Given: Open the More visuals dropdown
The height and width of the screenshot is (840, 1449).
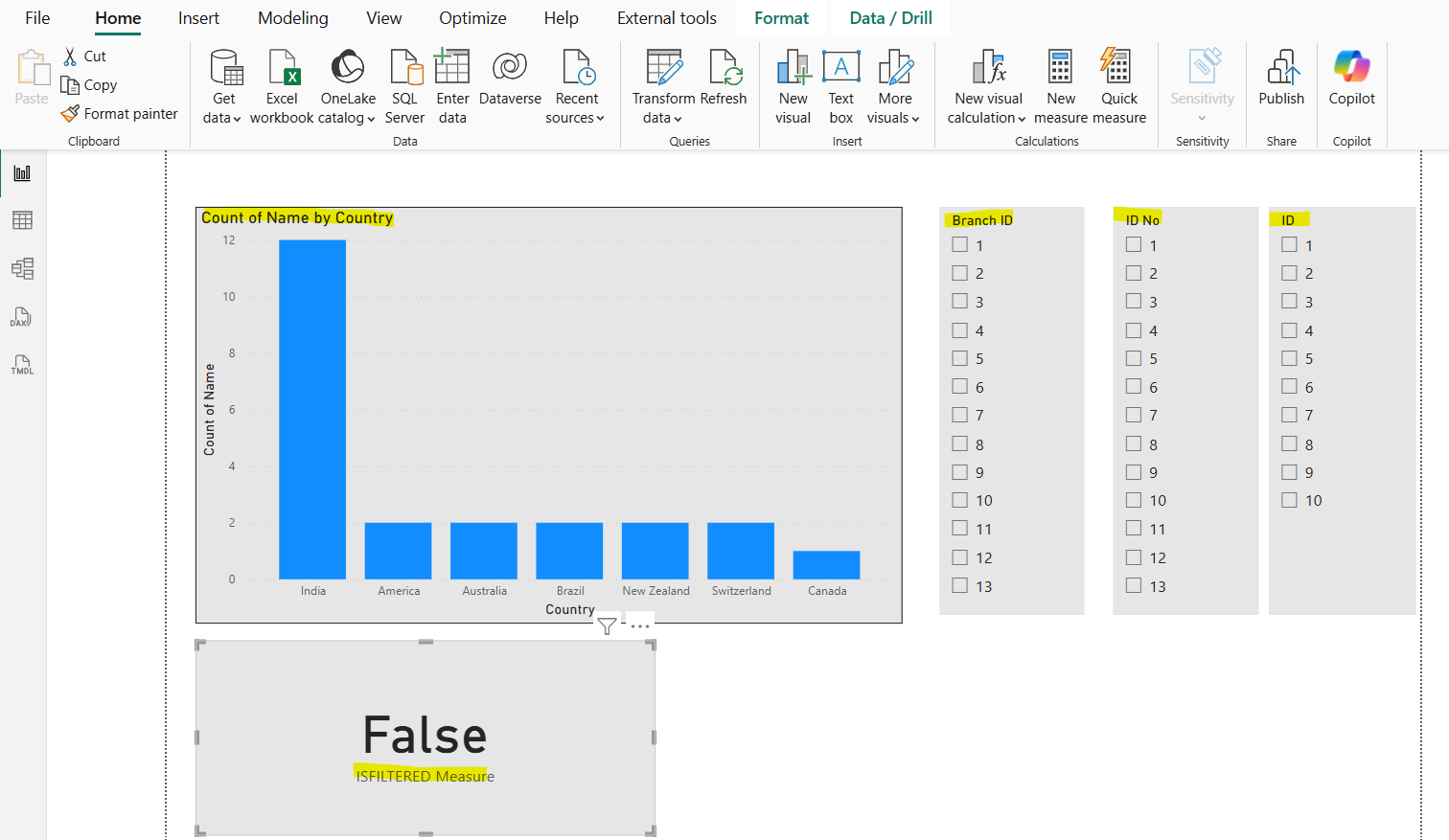Looking at the screenshot, I should point(894,84).
